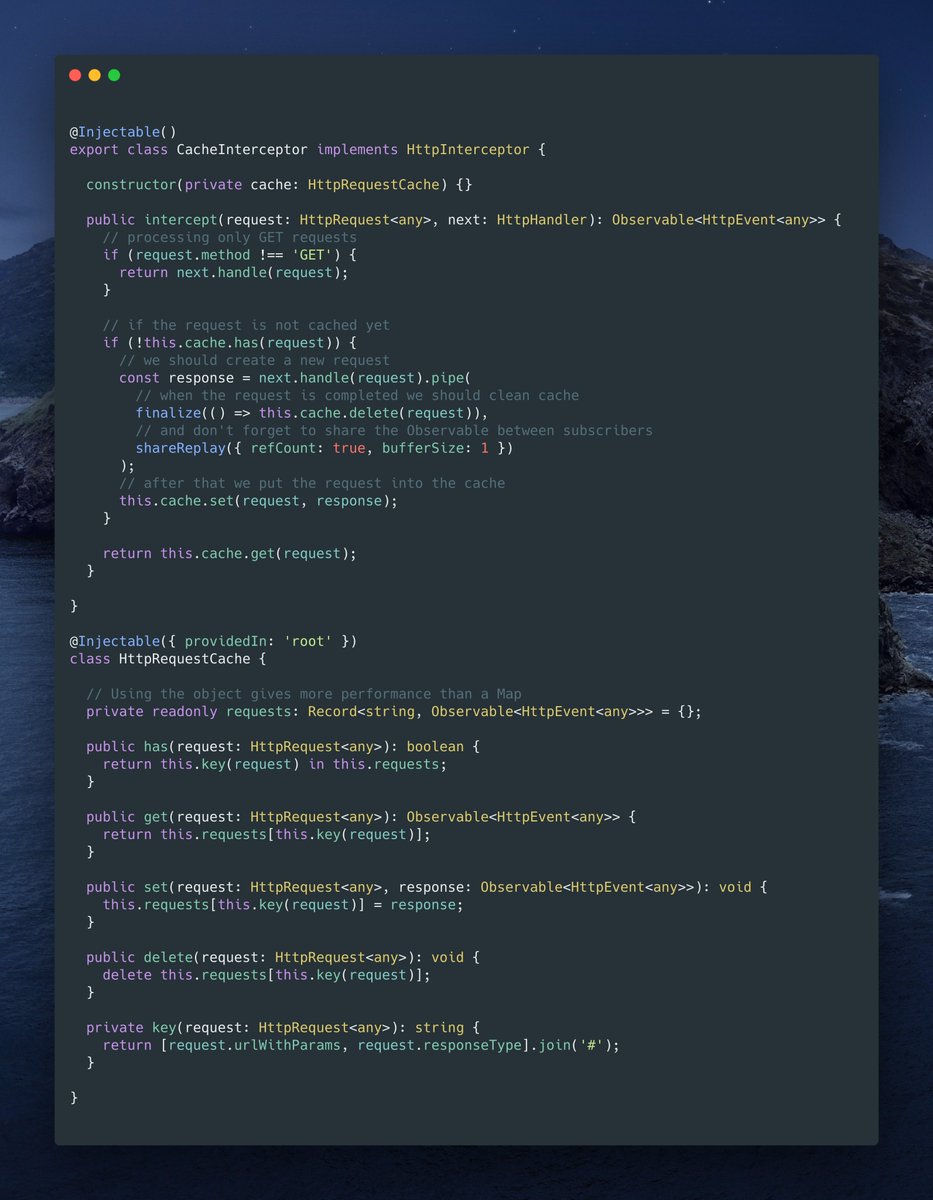Click the 'providedIn' property
This screenshot has height=1200, width=933.
pyautogui.click(x=226, y=641)
